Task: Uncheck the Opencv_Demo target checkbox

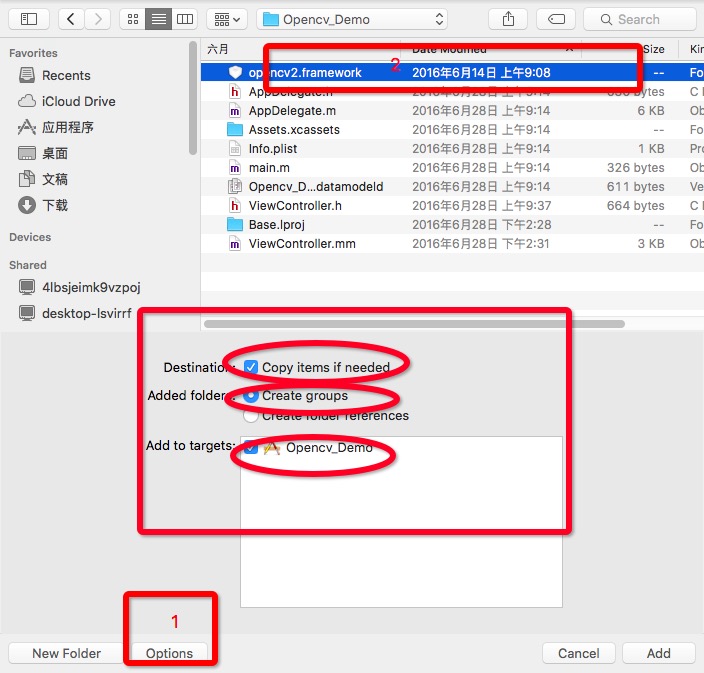Action: point(251,448)
